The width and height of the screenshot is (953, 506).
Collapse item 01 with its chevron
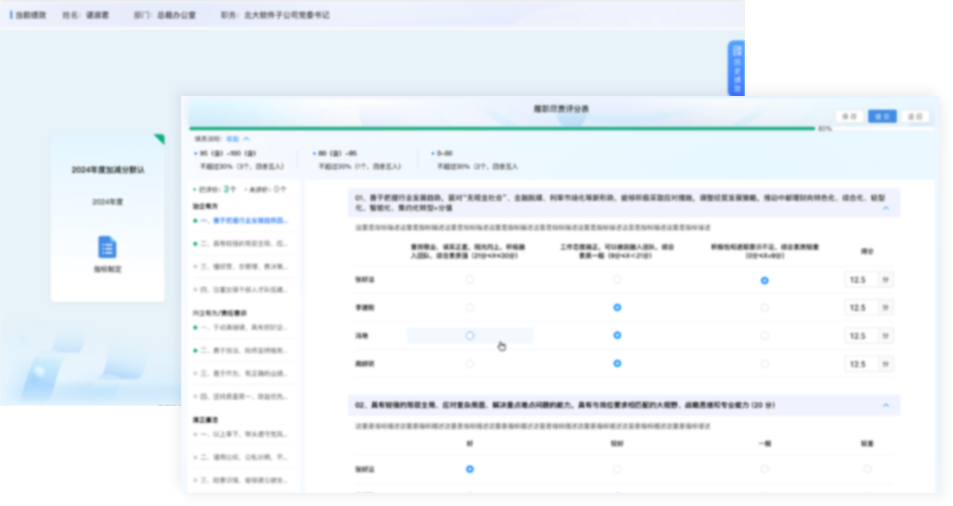point(886,208)
